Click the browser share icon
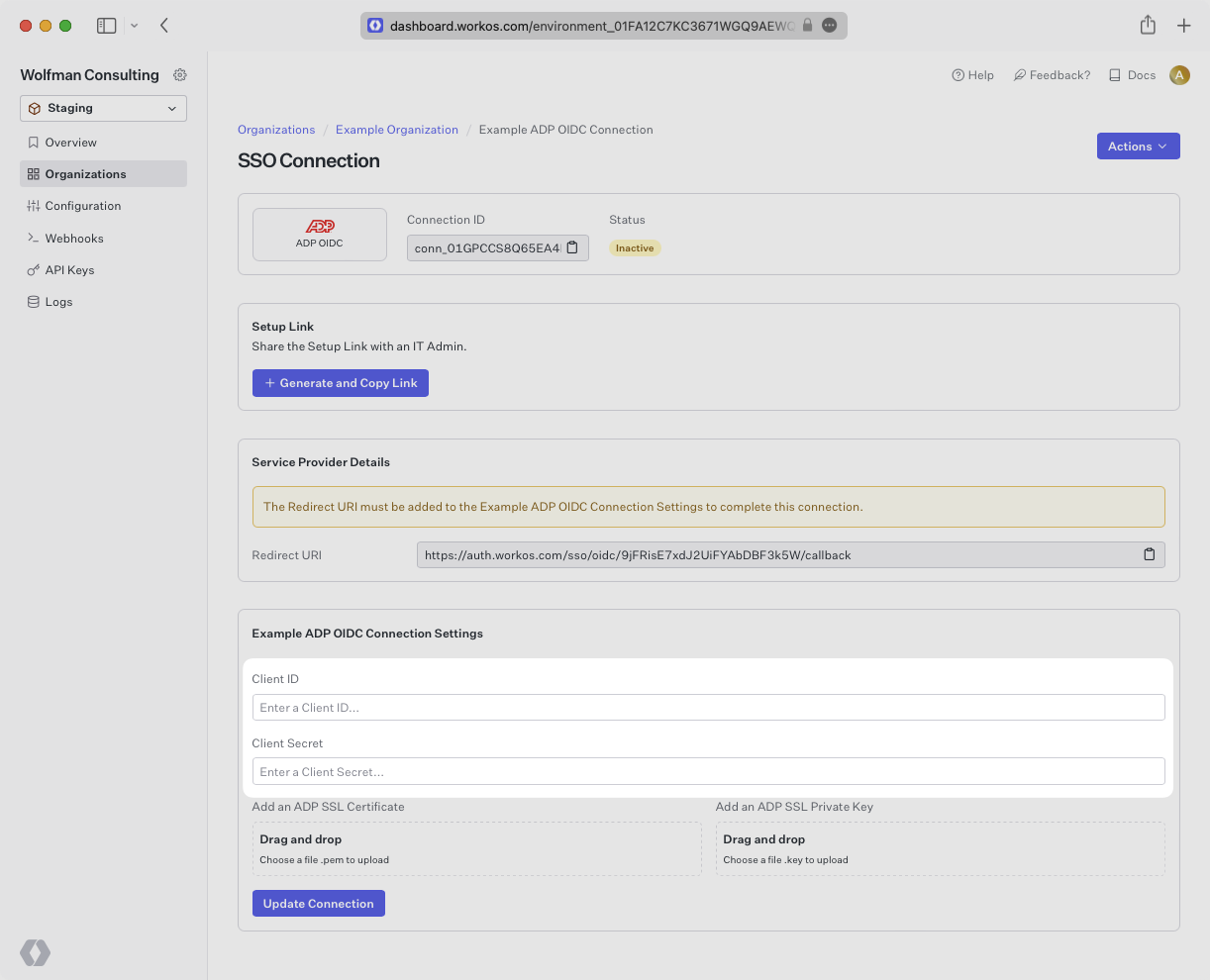The width and height of the screenshot is (1210, 980). (x=1148, y=25)
